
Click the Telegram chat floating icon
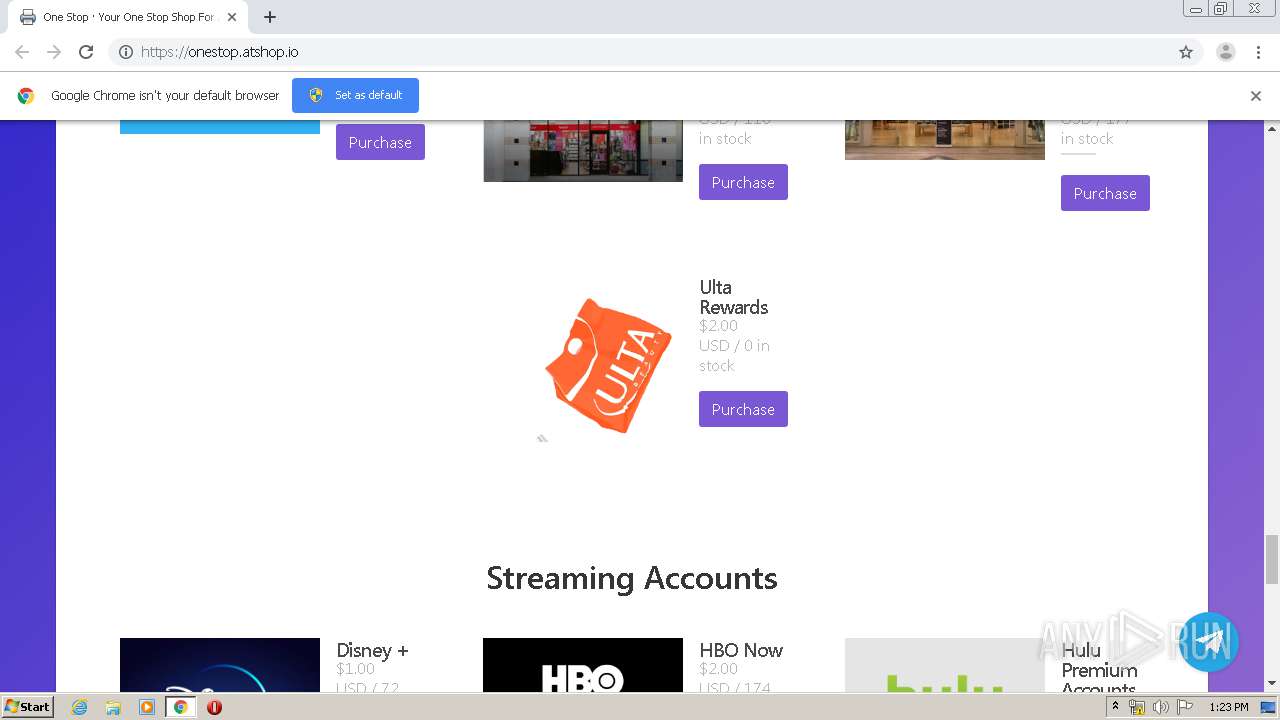click(x=1209, y=641)
